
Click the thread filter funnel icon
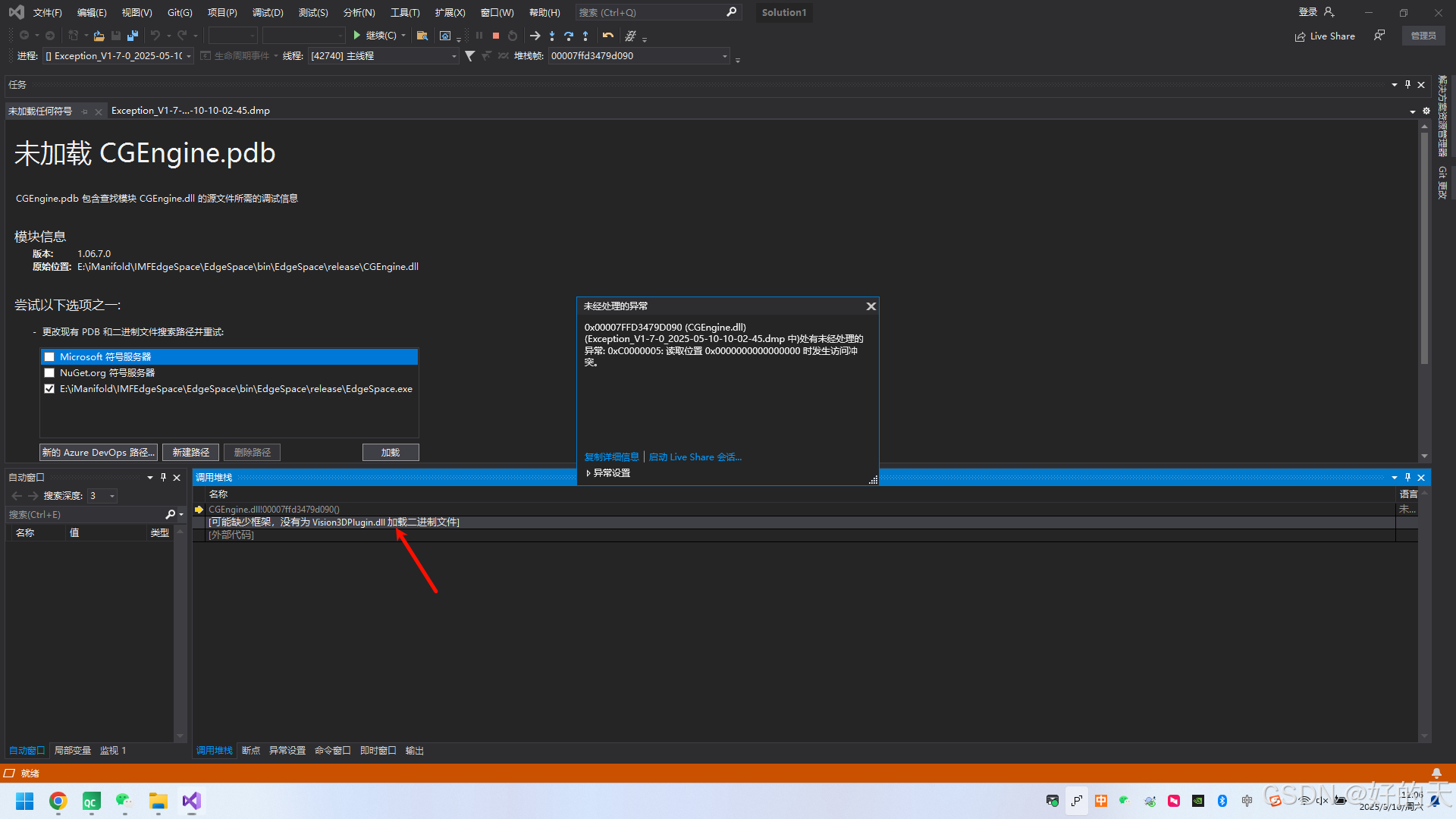pos(470,56)
